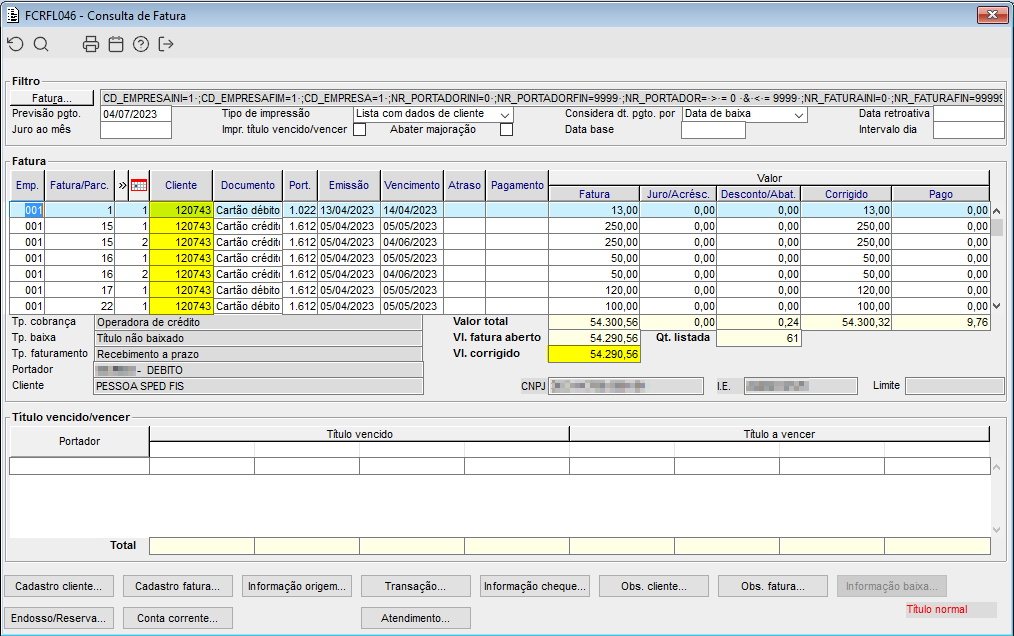Click the 'Fatura...' filter button

point(52,98)
